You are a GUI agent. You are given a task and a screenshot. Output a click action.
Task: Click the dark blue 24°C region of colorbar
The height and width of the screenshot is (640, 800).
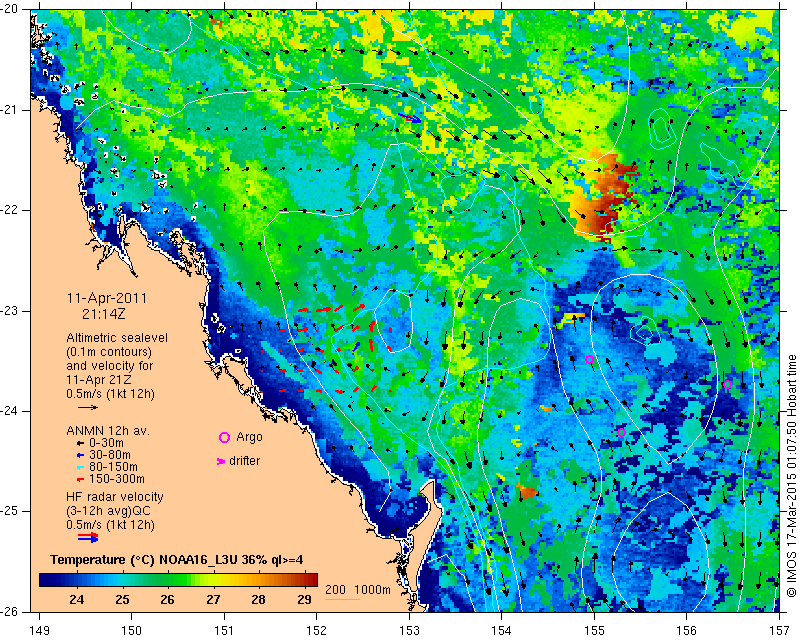(x=77, y=580)
